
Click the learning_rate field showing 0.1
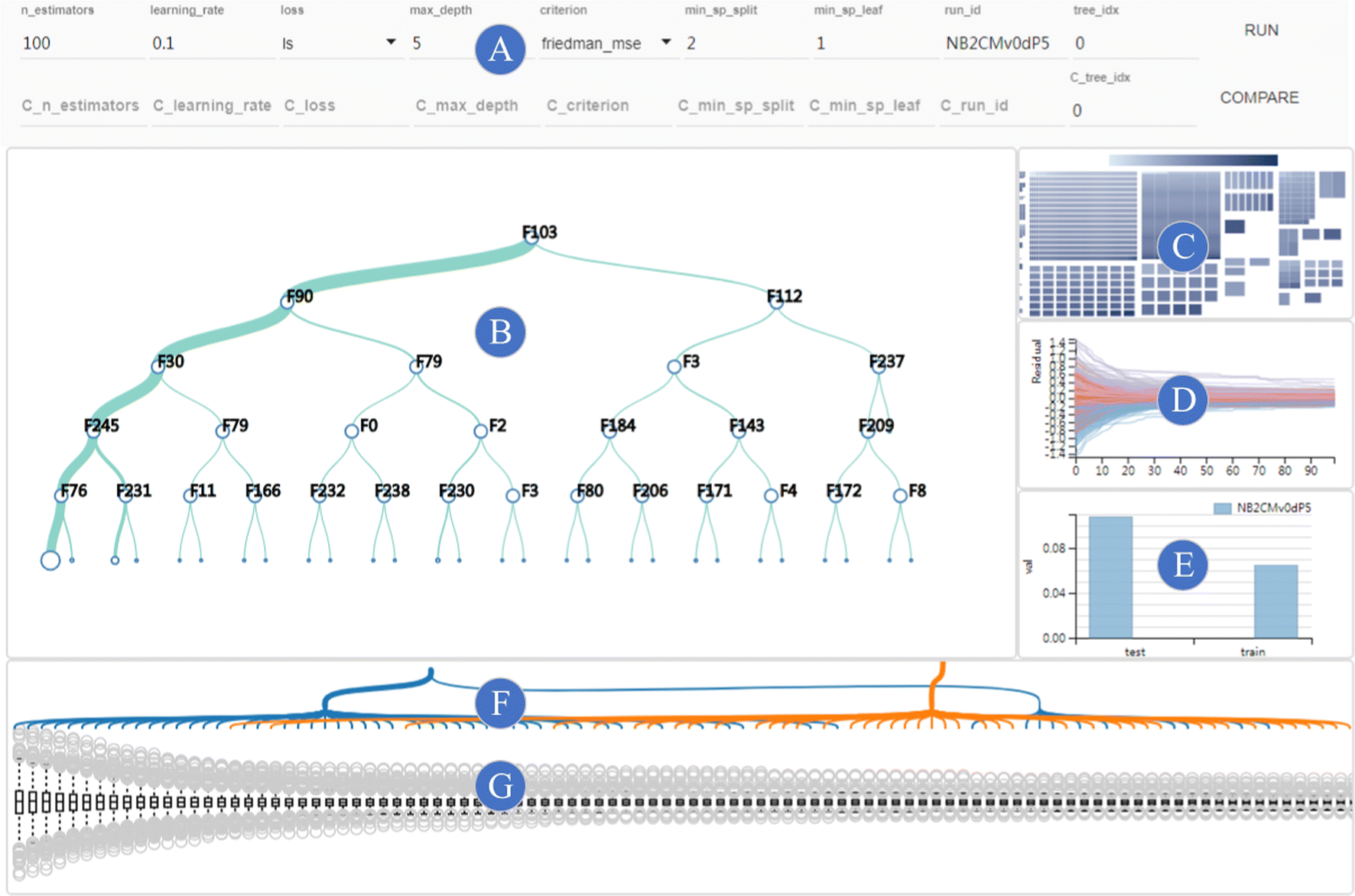[x=210, y=44]
